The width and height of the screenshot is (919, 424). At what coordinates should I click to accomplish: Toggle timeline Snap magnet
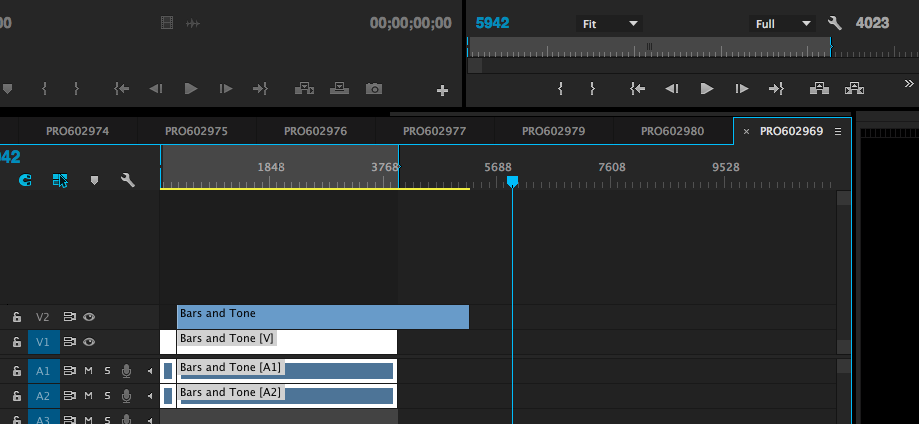pos(25,180)
